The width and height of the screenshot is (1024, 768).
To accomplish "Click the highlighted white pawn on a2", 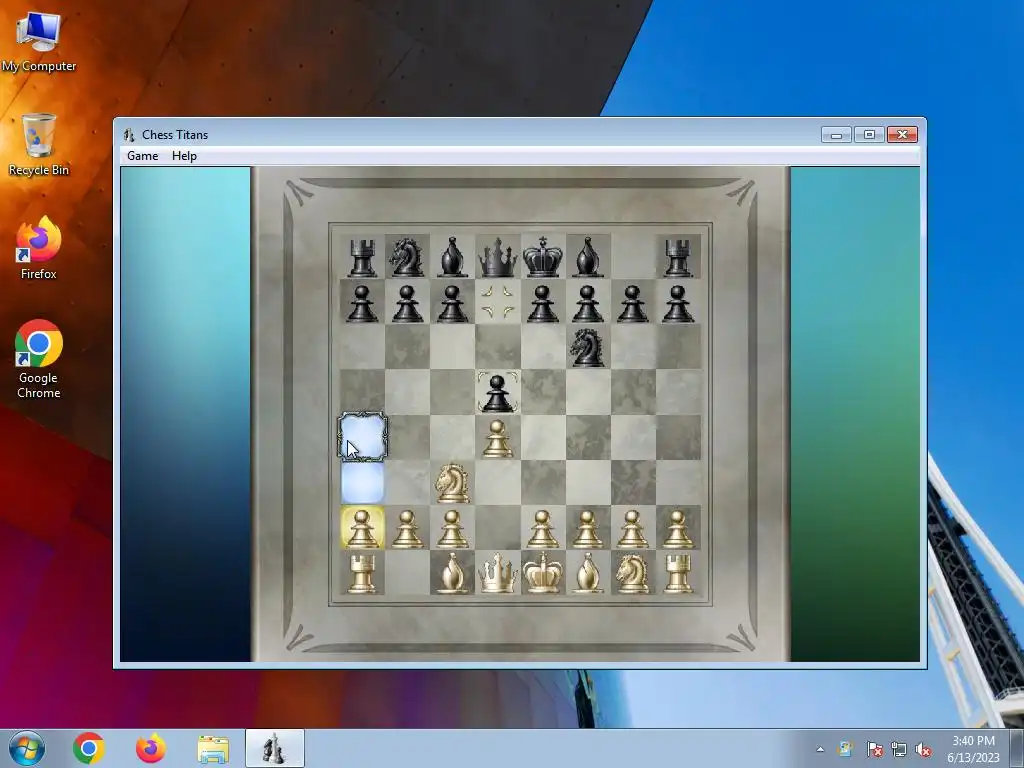I will 362,528.
